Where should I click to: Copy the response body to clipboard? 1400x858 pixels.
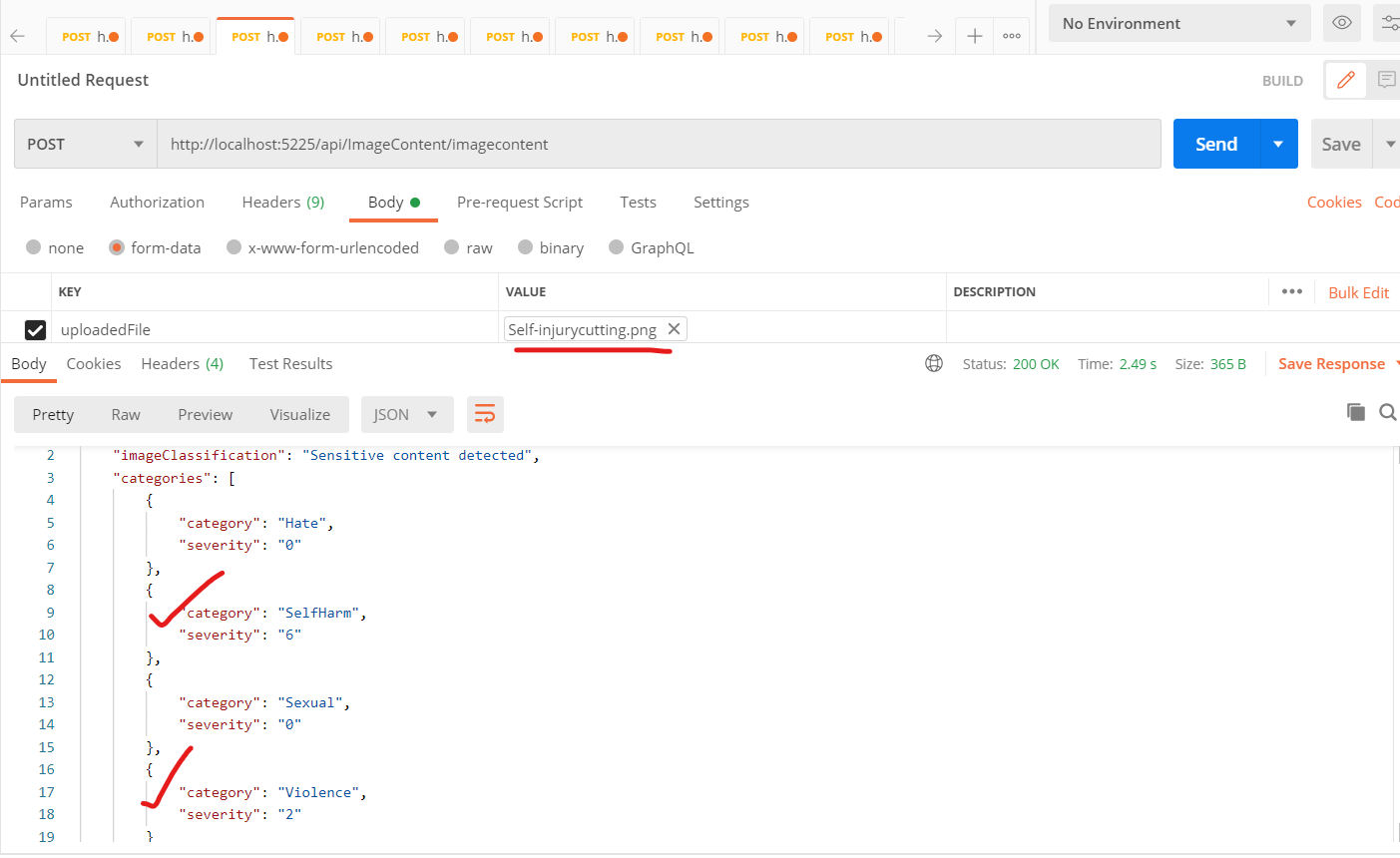1355,412
